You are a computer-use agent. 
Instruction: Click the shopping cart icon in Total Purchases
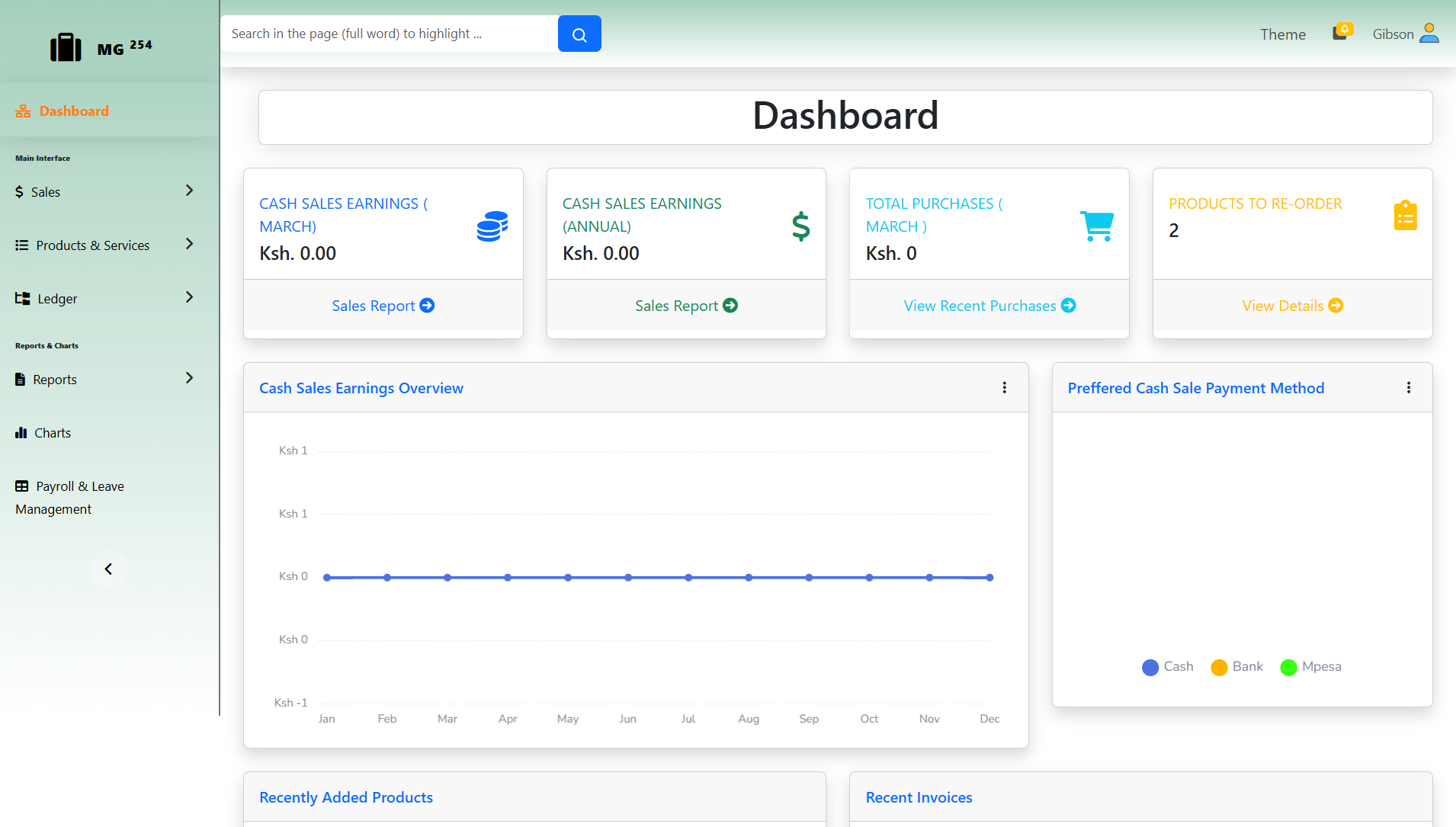[1097, 226]
